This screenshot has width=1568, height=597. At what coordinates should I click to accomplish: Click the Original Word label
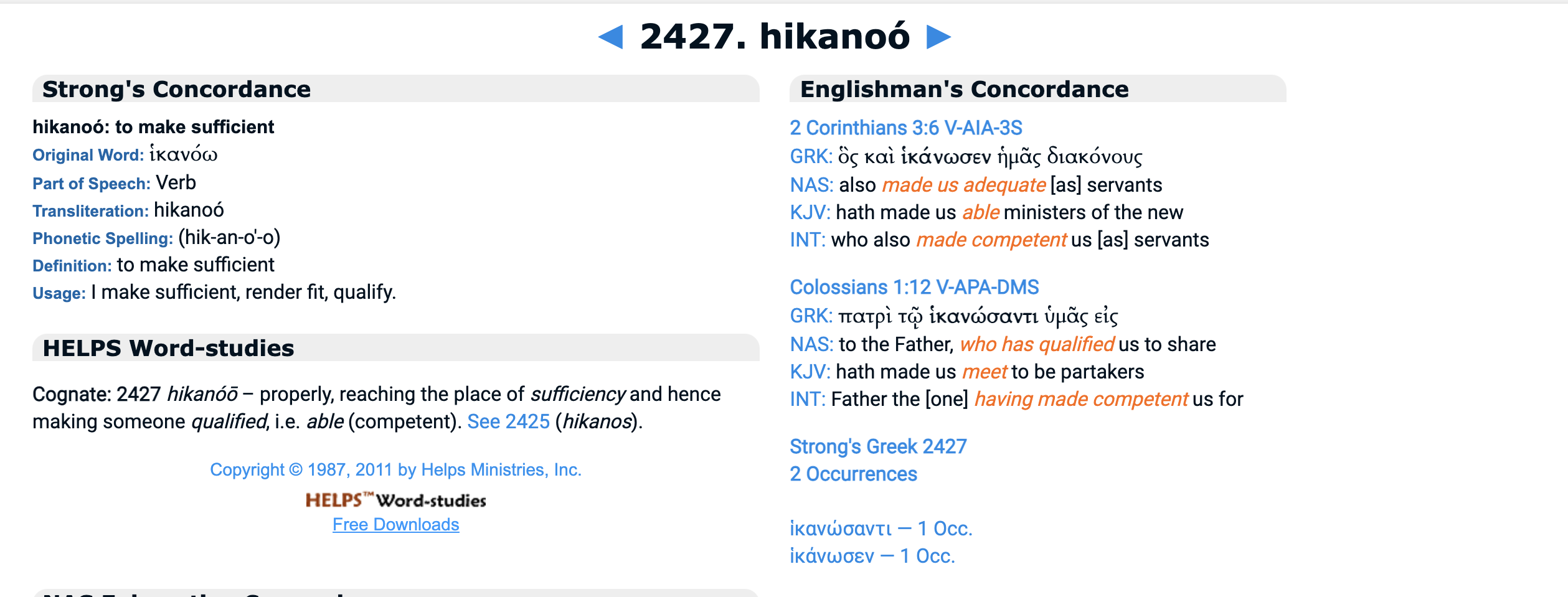pyautogui.click(x=88, y=155)
